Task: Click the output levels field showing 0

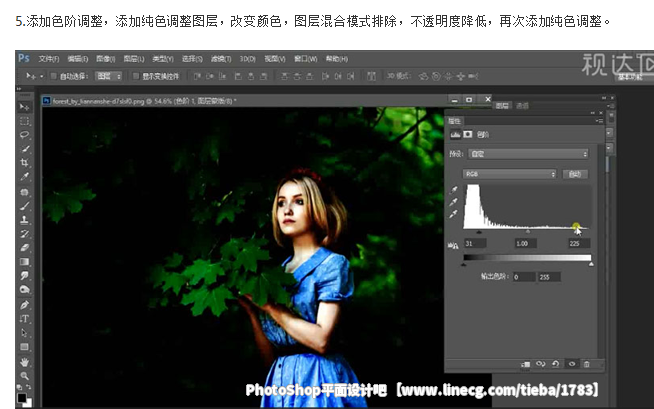Action: [524, 277]
